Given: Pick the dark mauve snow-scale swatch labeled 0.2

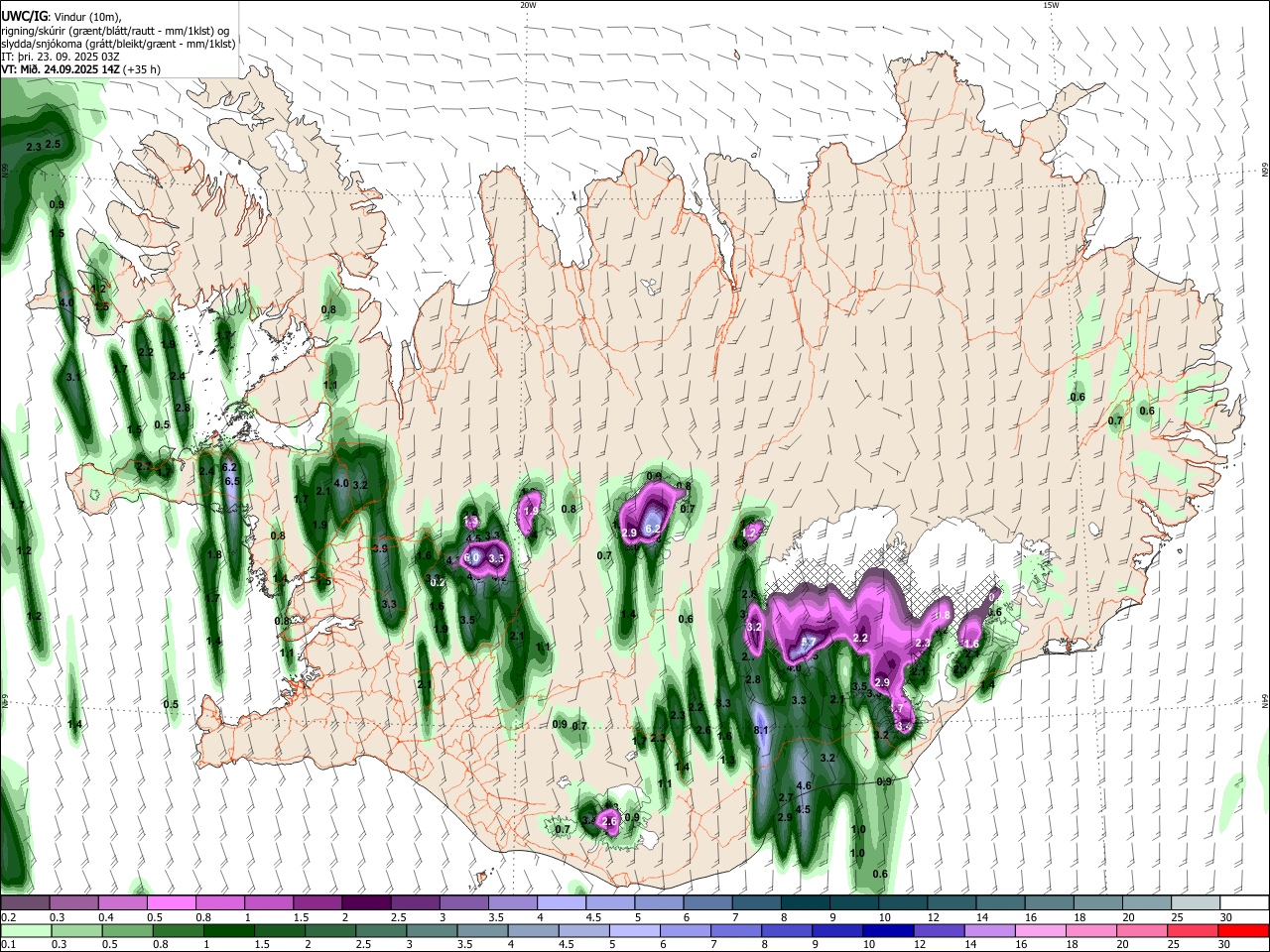Looking at the screenshot, I should pos(25,903).
